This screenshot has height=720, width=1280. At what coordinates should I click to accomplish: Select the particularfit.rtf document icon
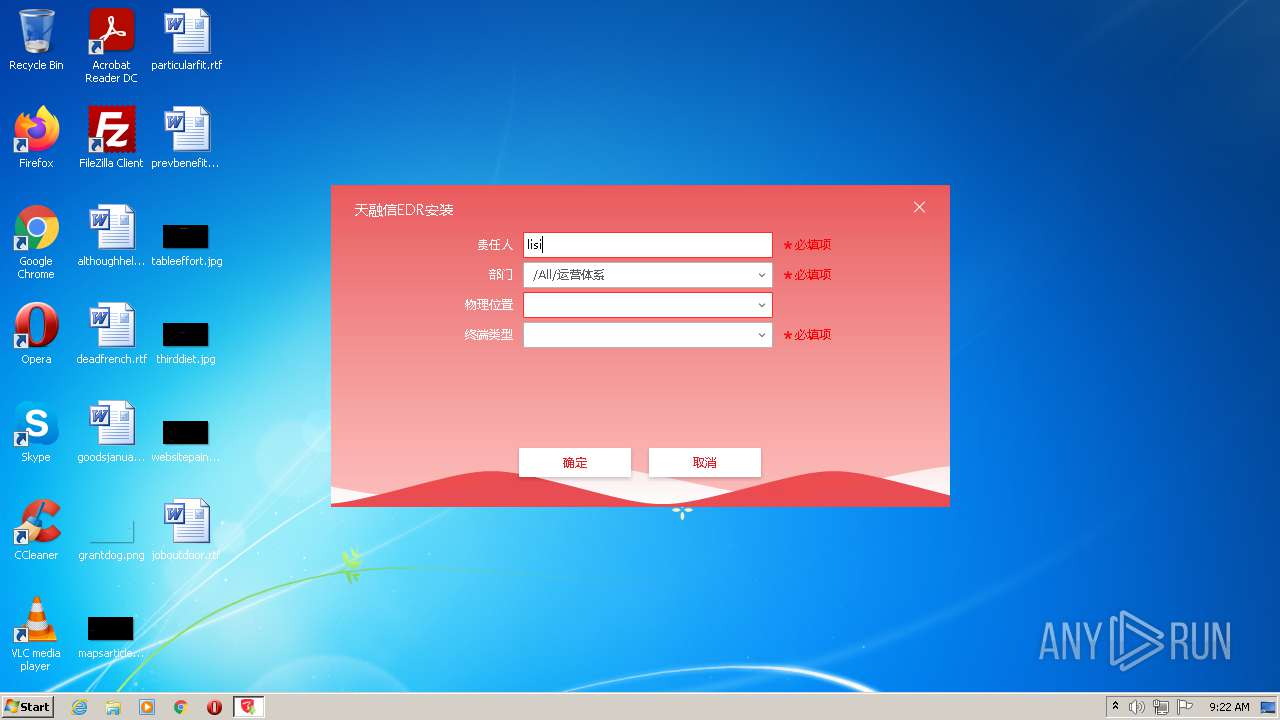point(187,40)
